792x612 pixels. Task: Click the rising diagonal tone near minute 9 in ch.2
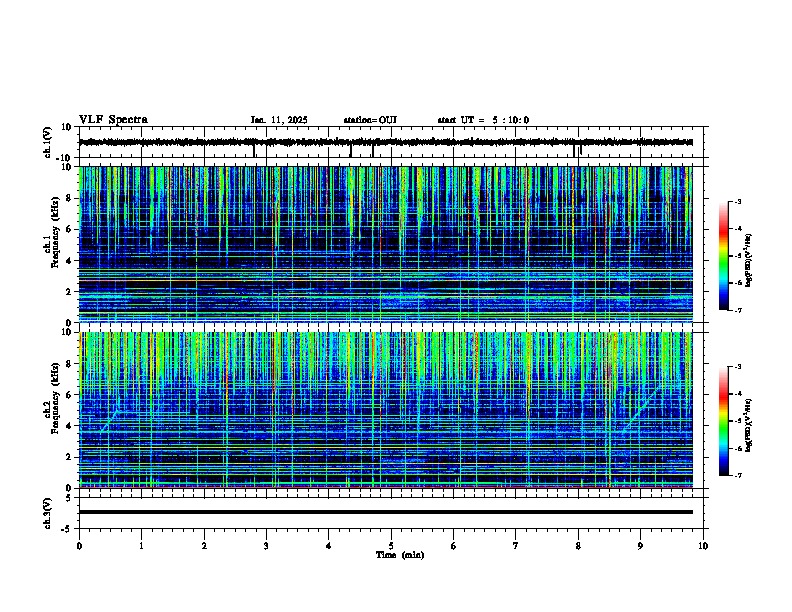click(x=641, y=409)
